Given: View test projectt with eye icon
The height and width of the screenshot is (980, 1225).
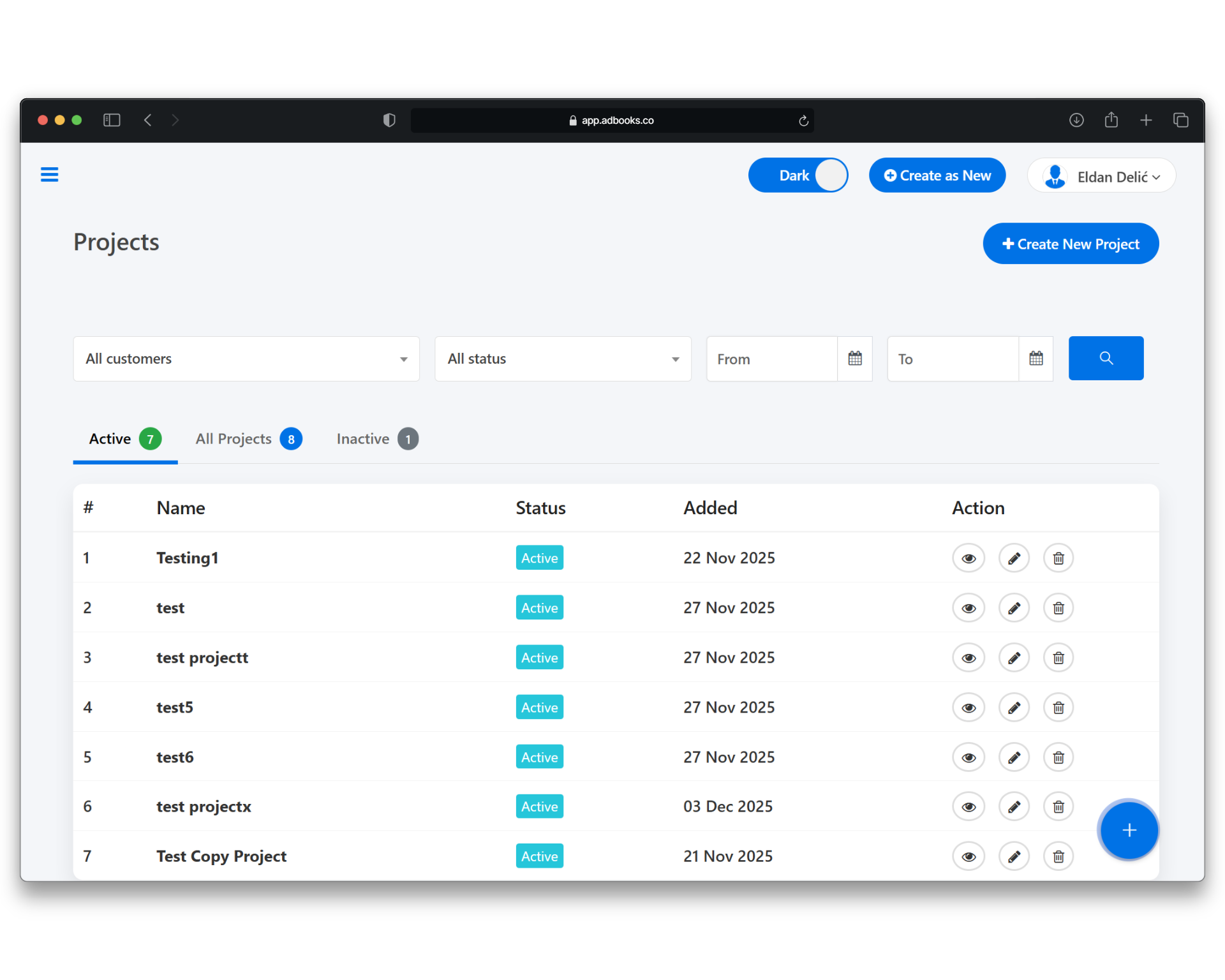Looking at the screenshot, I should pos(968,658).
